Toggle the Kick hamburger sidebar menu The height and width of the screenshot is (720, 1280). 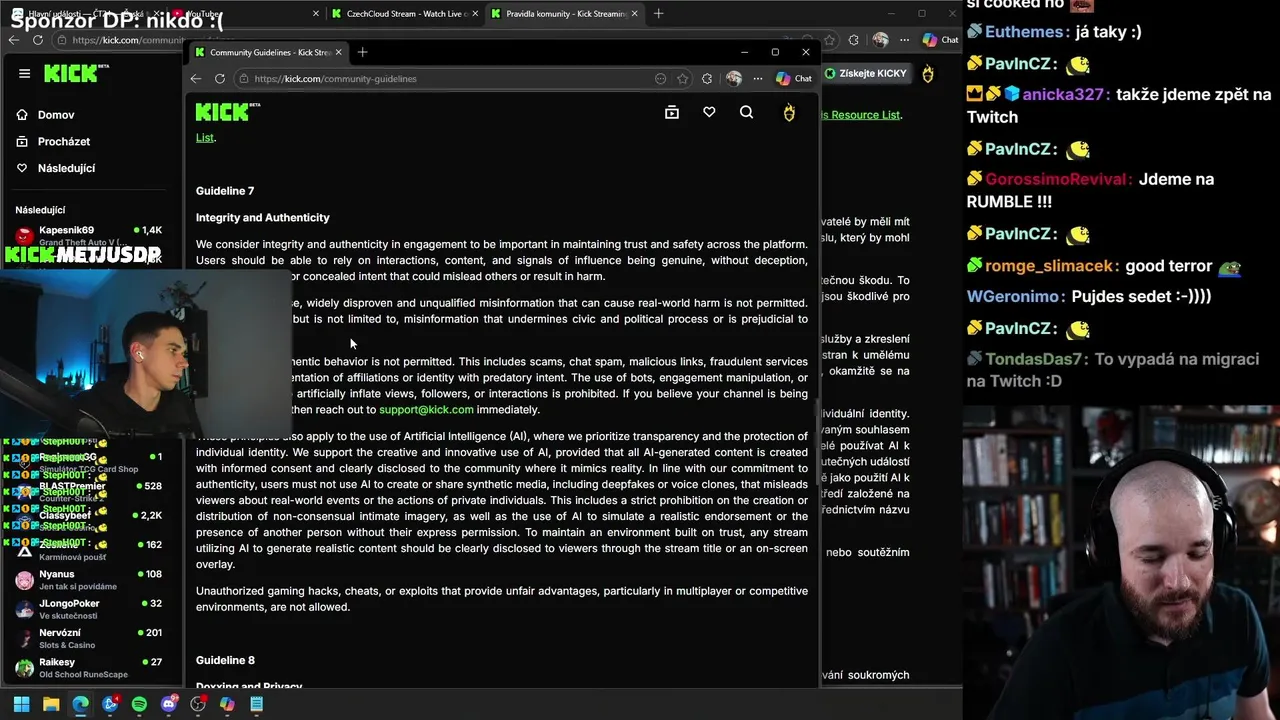point(24,73)
